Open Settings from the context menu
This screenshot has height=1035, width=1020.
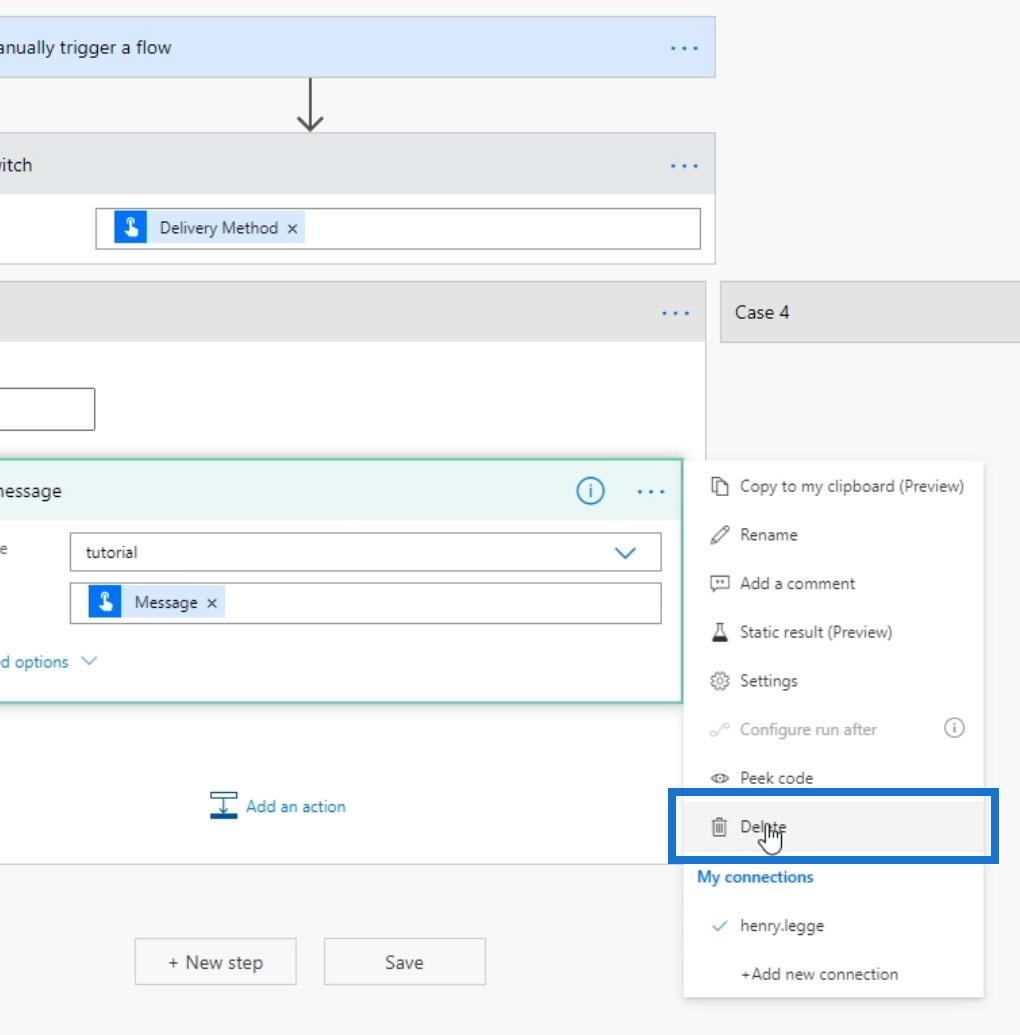(834, 681)
